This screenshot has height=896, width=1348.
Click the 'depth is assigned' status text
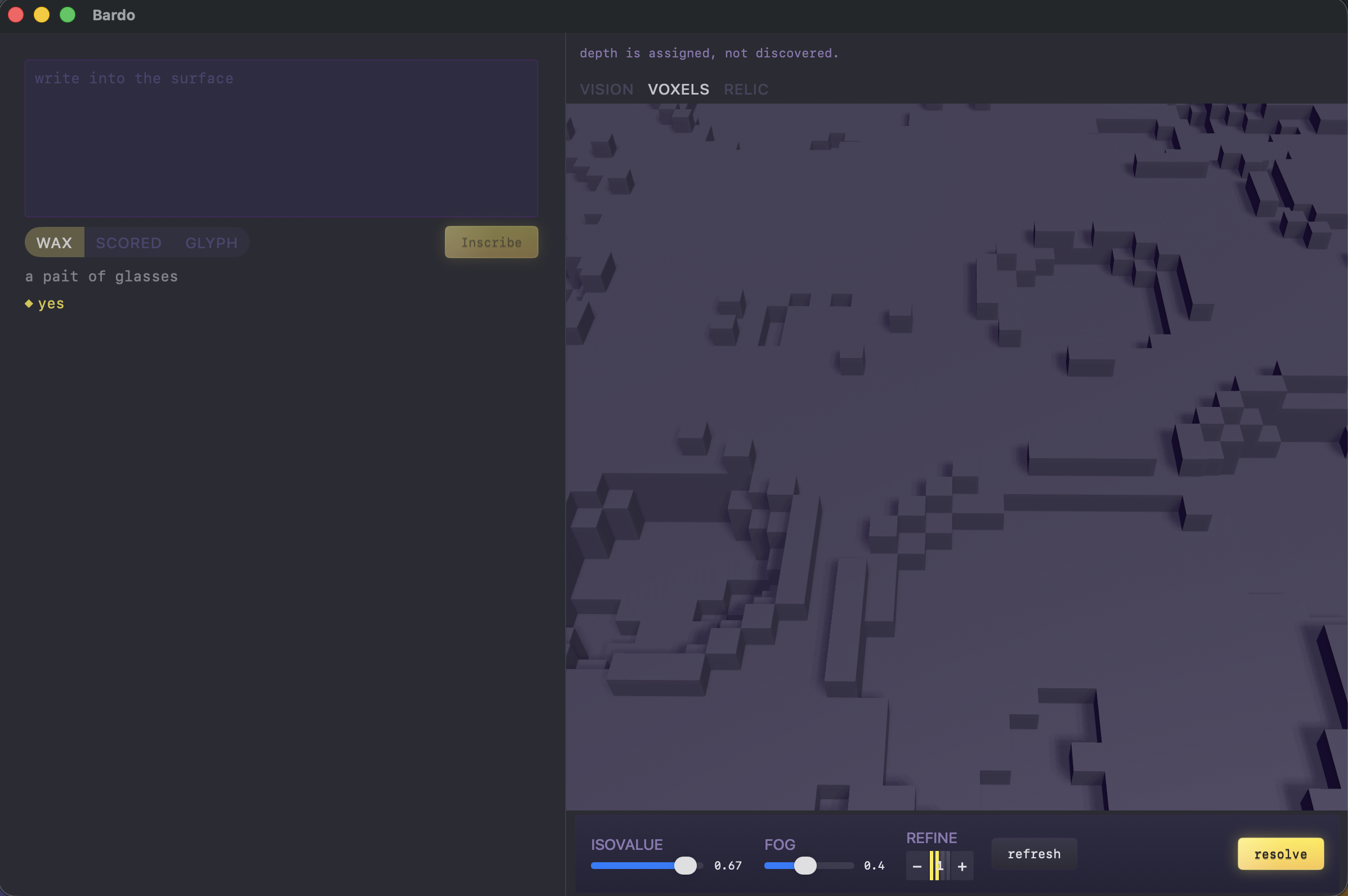click(x=709, y=52)
